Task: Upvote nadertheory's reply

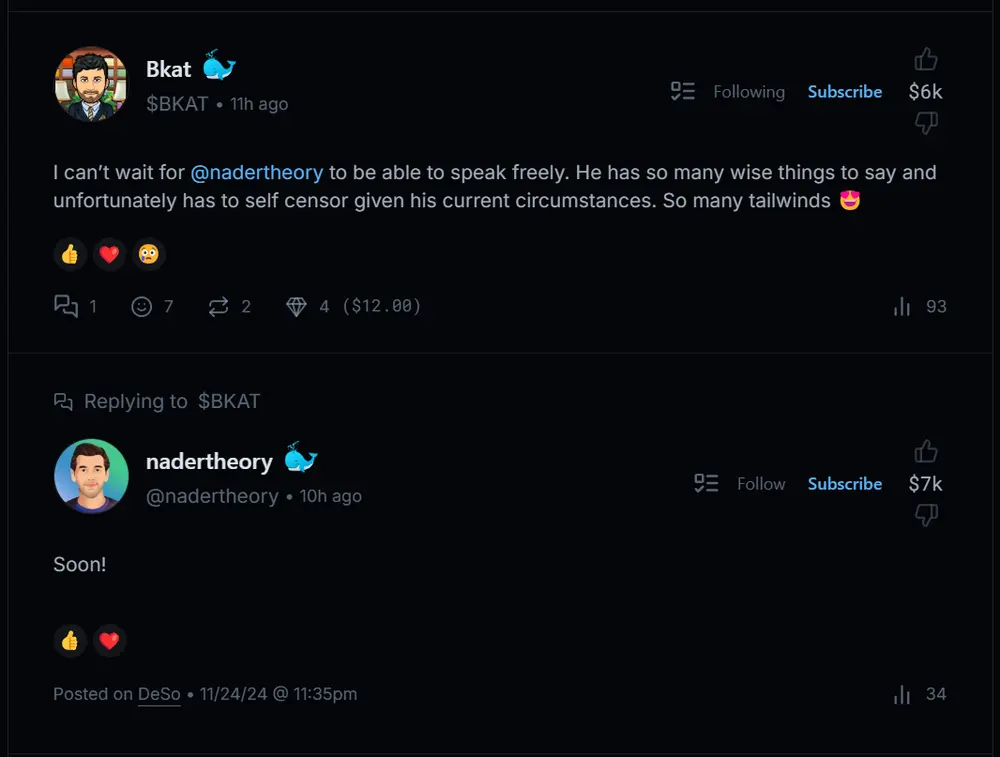Action: coord(926,452)
